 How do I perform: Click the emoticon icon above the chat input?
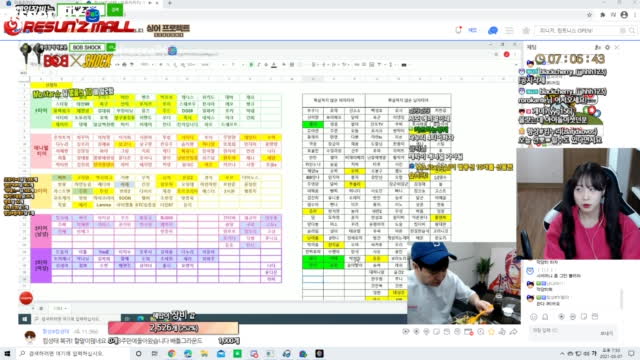(534, 317)
